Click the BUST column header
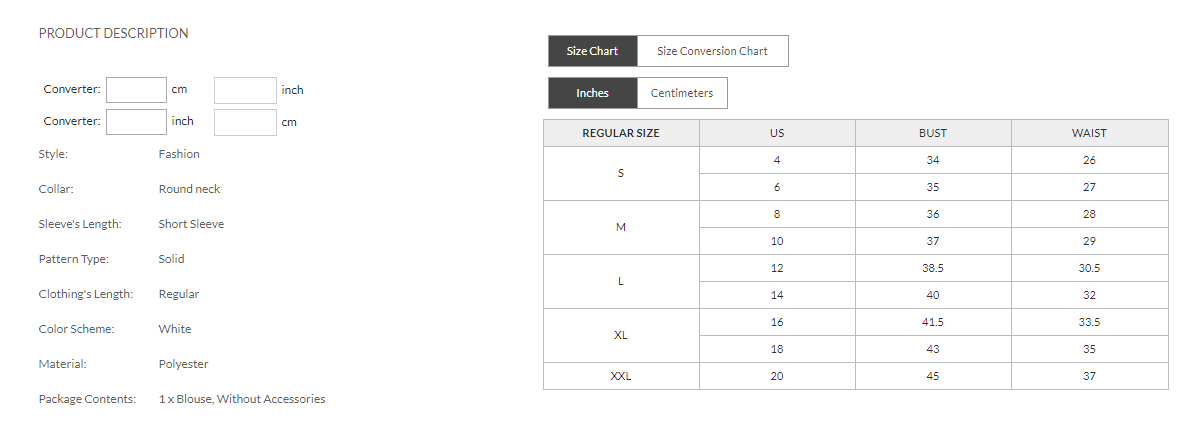Viewport: 1192px width, 423px height. 933,133
